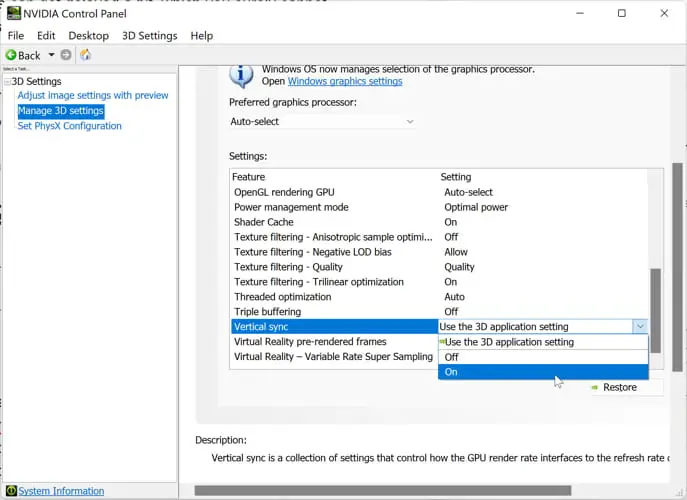Image resolution: width=687 pixels, height=500 pixels.
Task: Select the Shader Cache feature row
Action: [439, 222]
